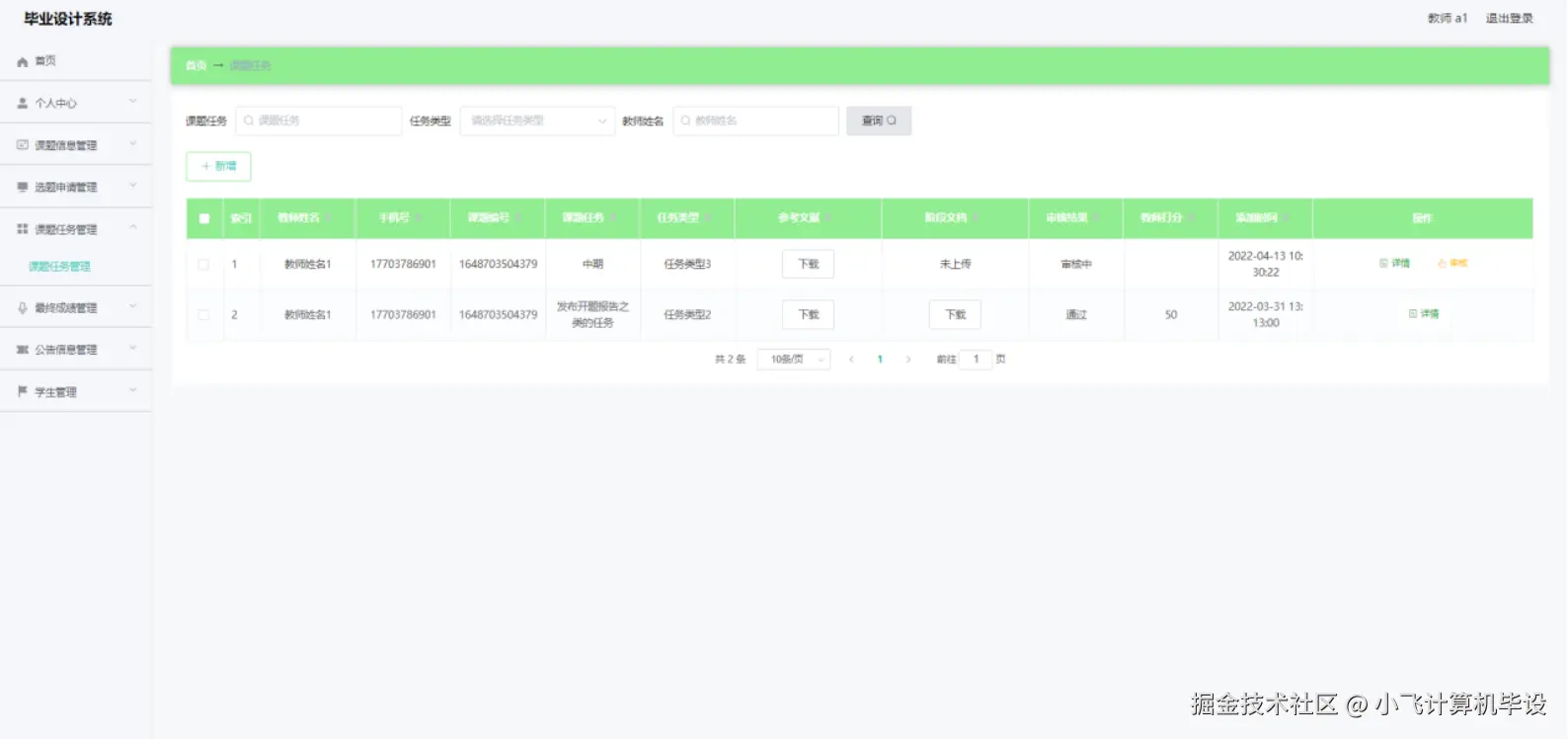Image resolution: width=1568 pixels, height=739 pixels.
Task: Collapse 课题任务管理 parent menu using its chevron
Action: tap(133, 228)
